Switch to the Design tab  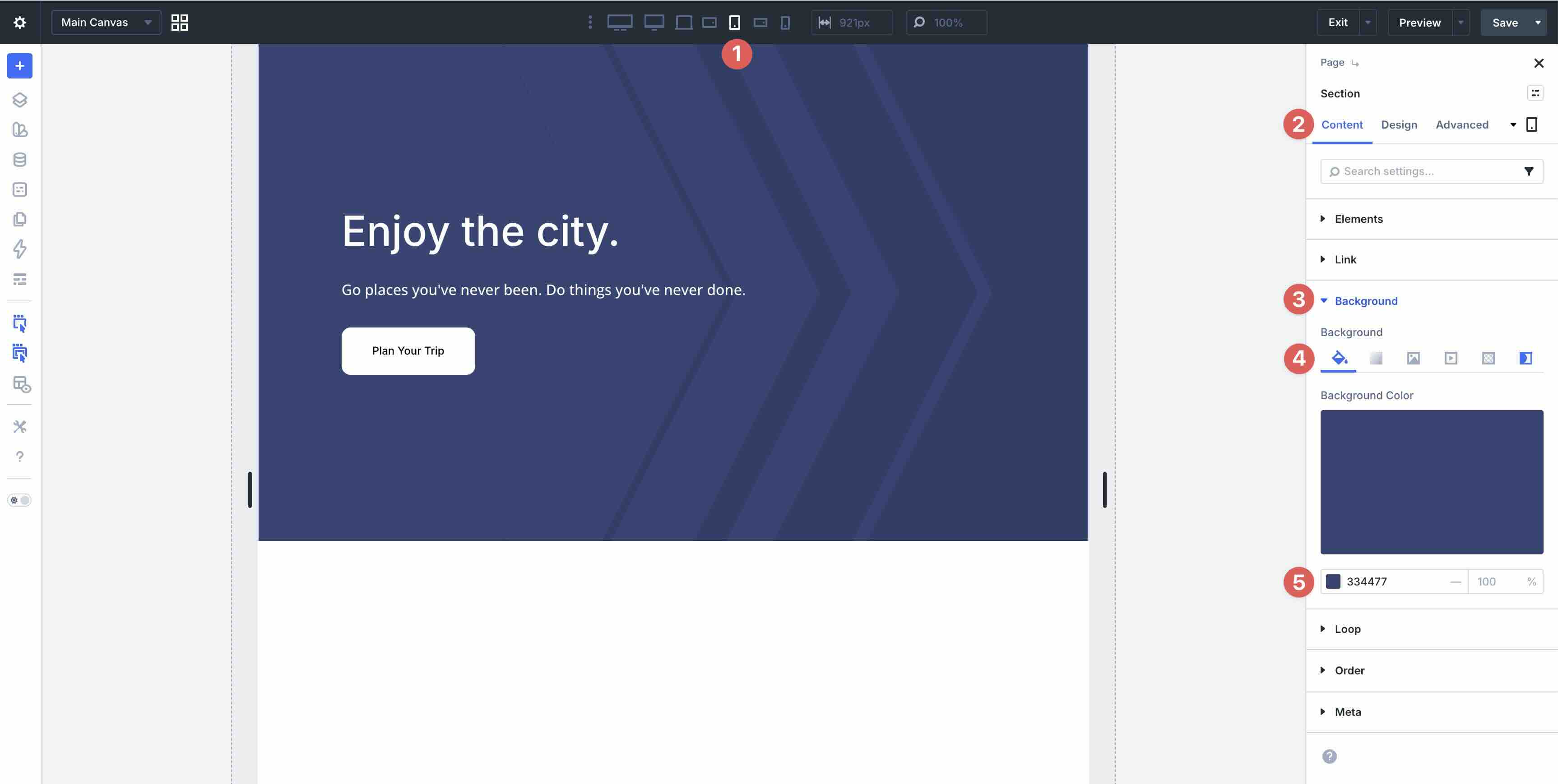pyautogui.click(x=1399, y=125)
